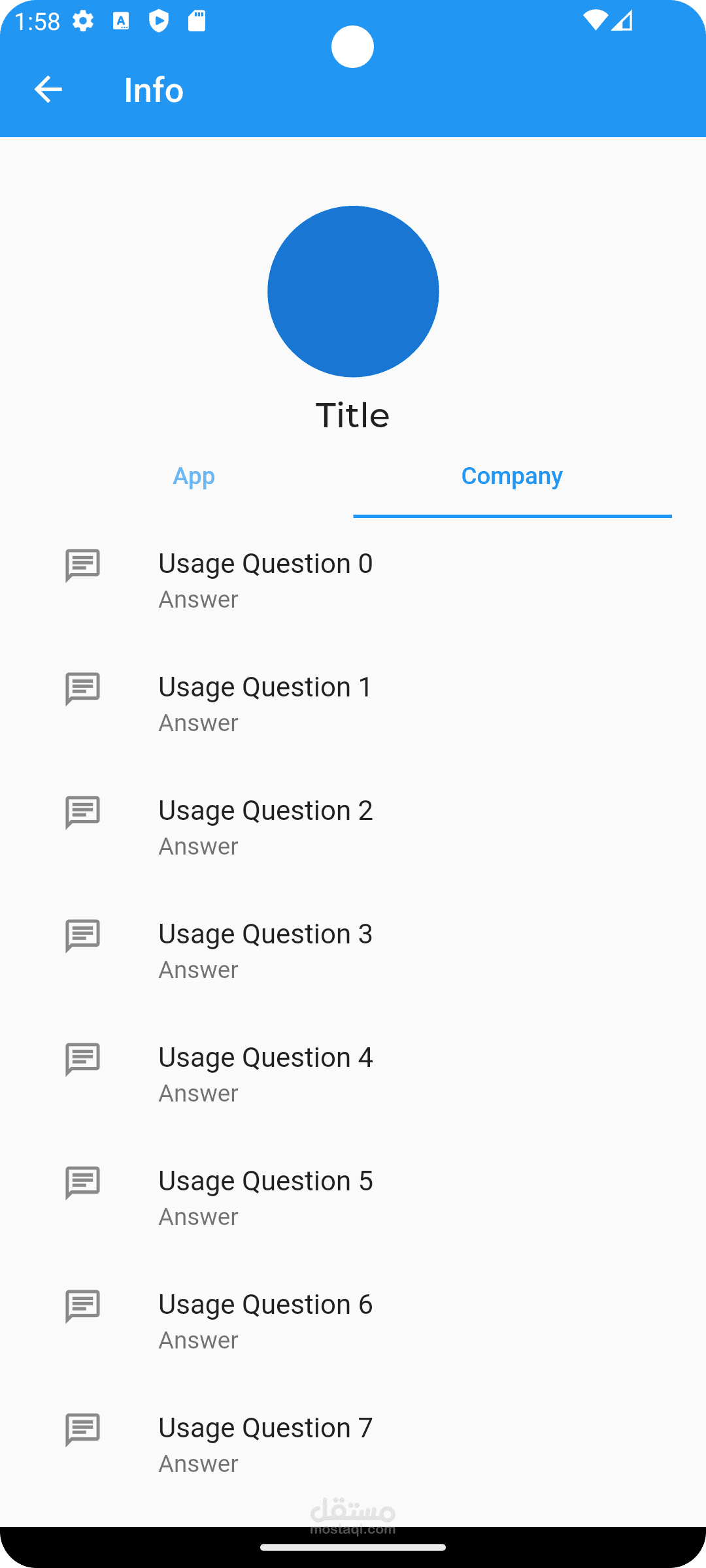The height and width of the screenshot is (1568, 706).
Task: Tap the back arrow in the app bar
Action: click(x=48, y=90)
